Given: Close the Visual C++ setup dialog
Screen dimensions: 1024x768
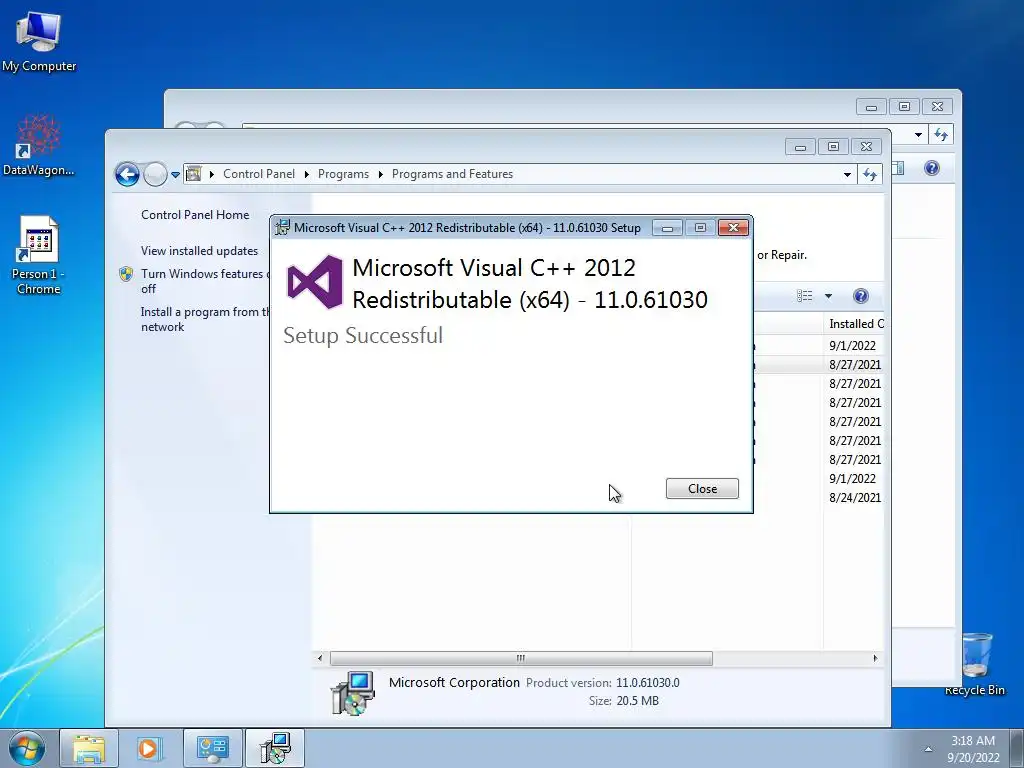Looking at the screenshot, I should click(702, 488).
